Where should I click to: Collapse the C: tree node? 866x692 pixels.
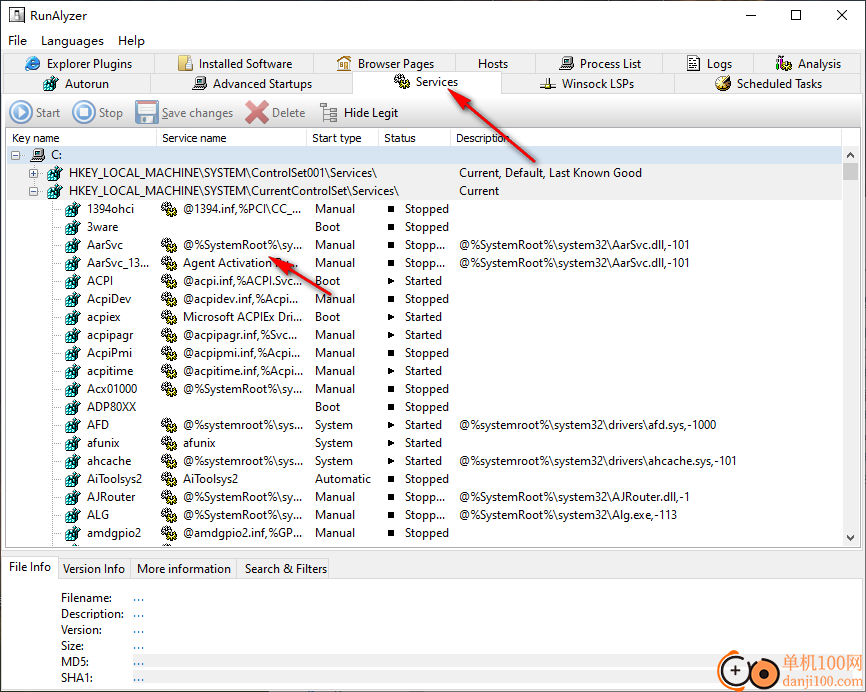pos(16,156)
